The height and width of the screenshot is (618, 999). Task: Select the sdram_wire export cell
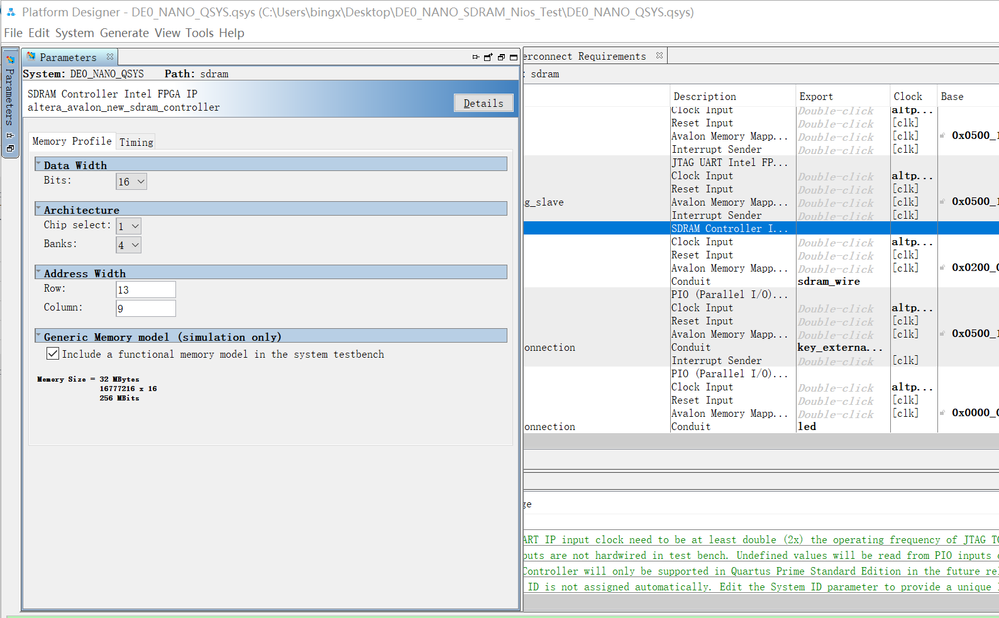(828, 281)
